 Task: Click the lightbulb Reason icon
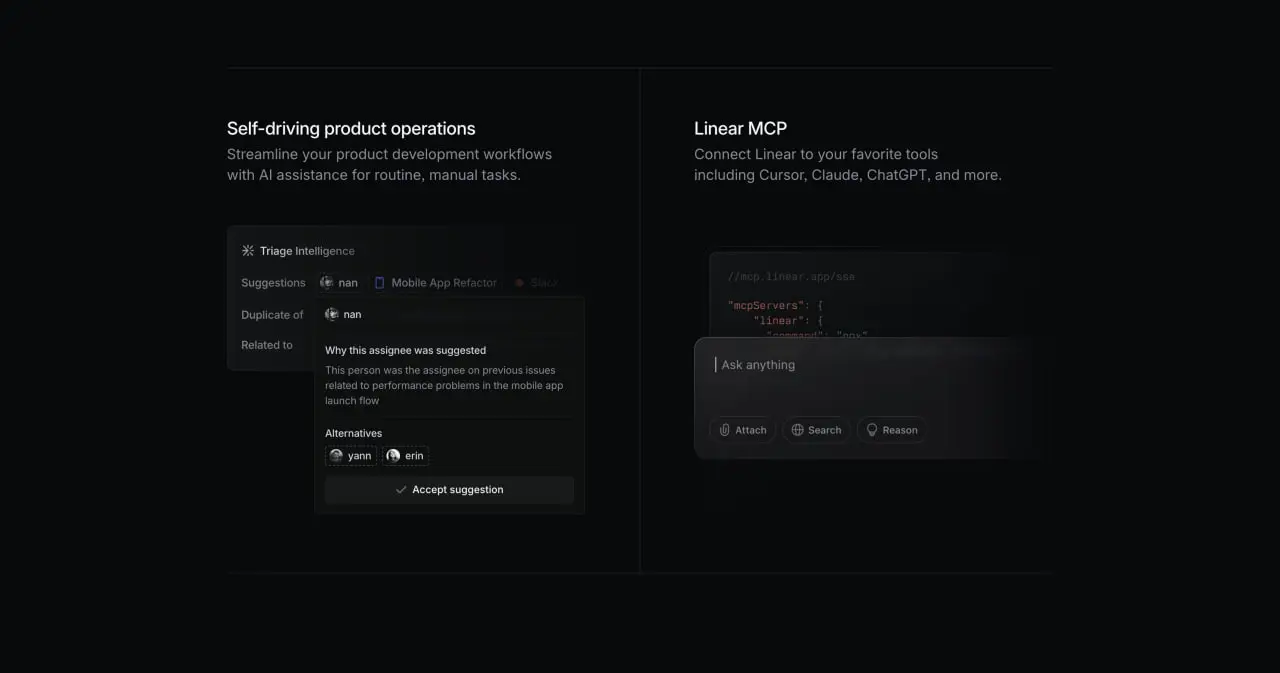point(871,430)
